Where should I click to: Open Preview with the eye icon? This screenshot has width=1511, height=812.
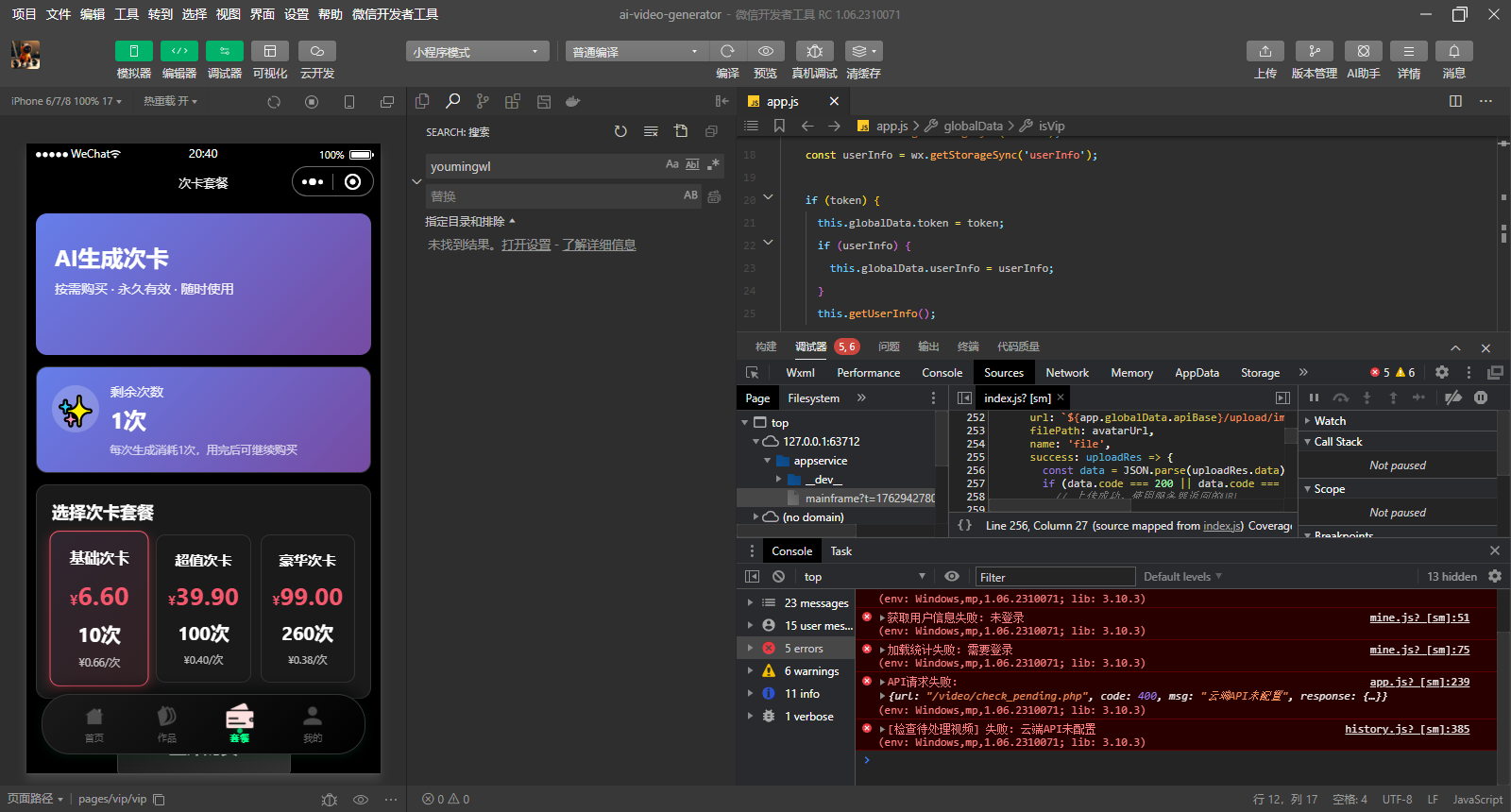[x=766, y=51]
